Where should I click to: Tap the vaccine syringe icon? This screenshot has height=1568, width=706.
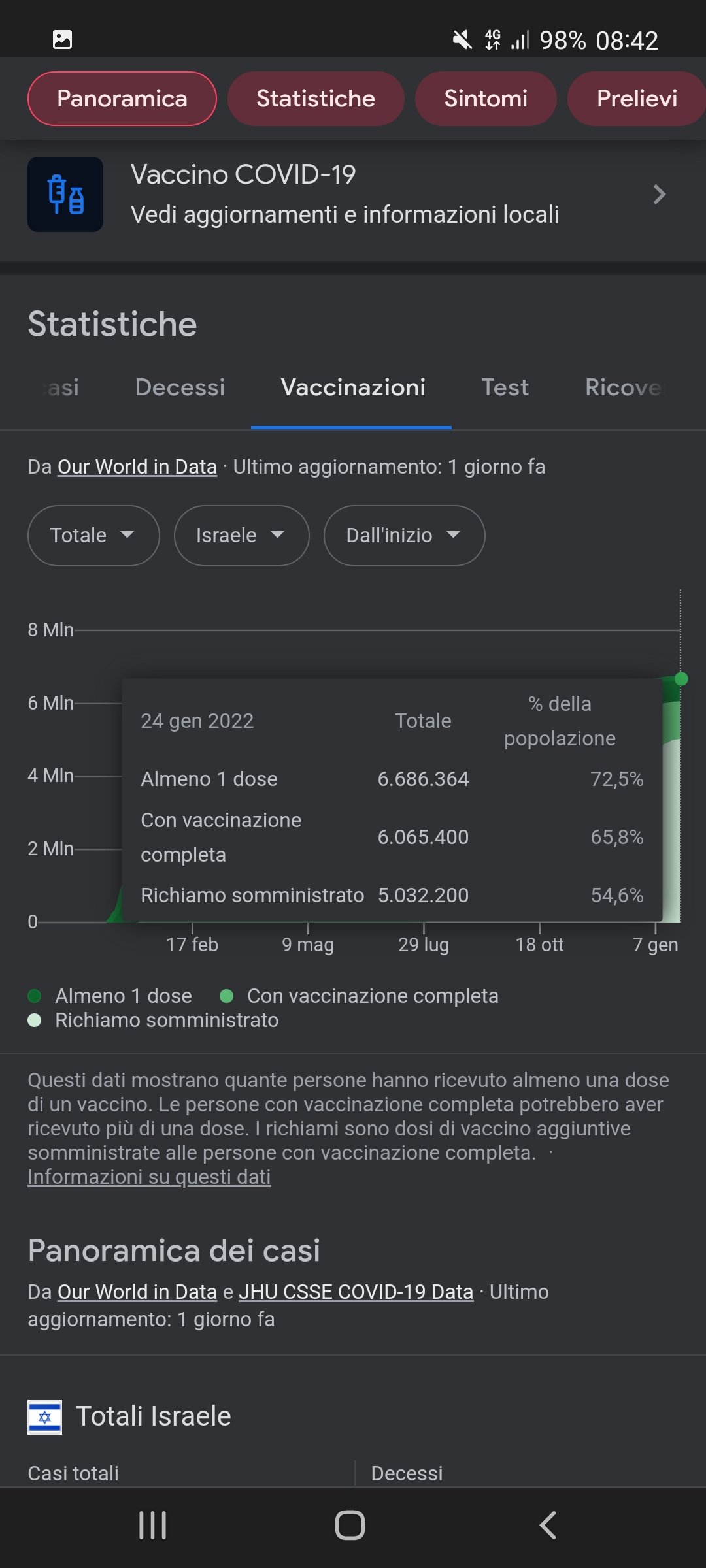(65, 195)
